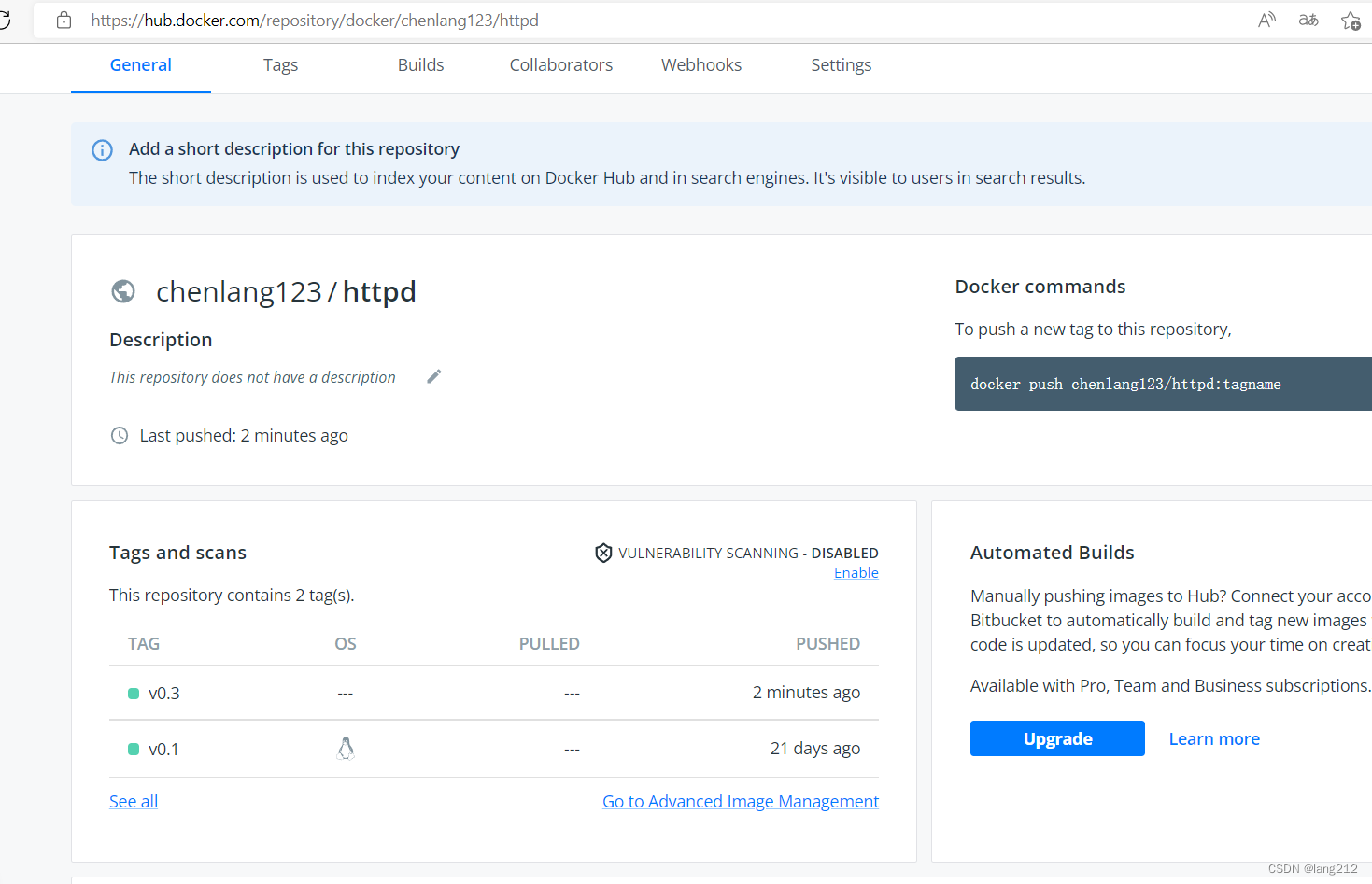1372x884 pixels.
Task: Click the globe public repository icon
Action: click(123, 291)
